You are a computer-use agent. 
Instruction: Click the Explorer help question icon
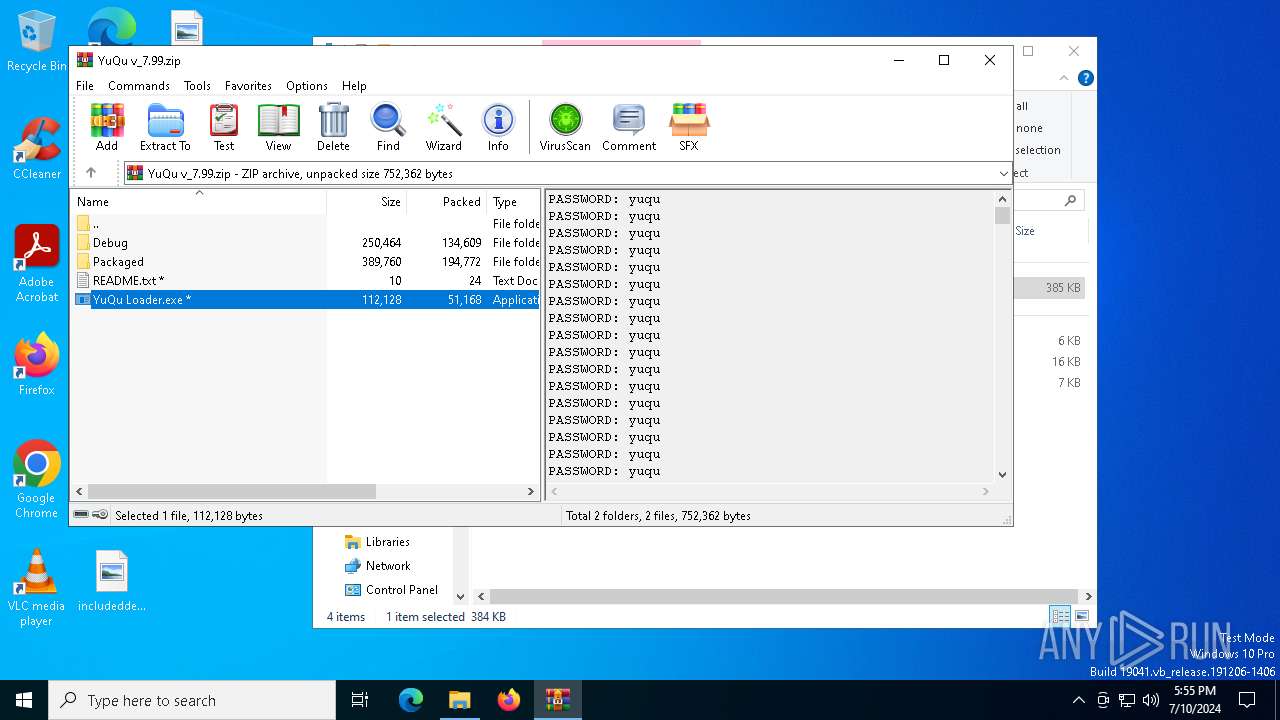tap(1085, 78)
